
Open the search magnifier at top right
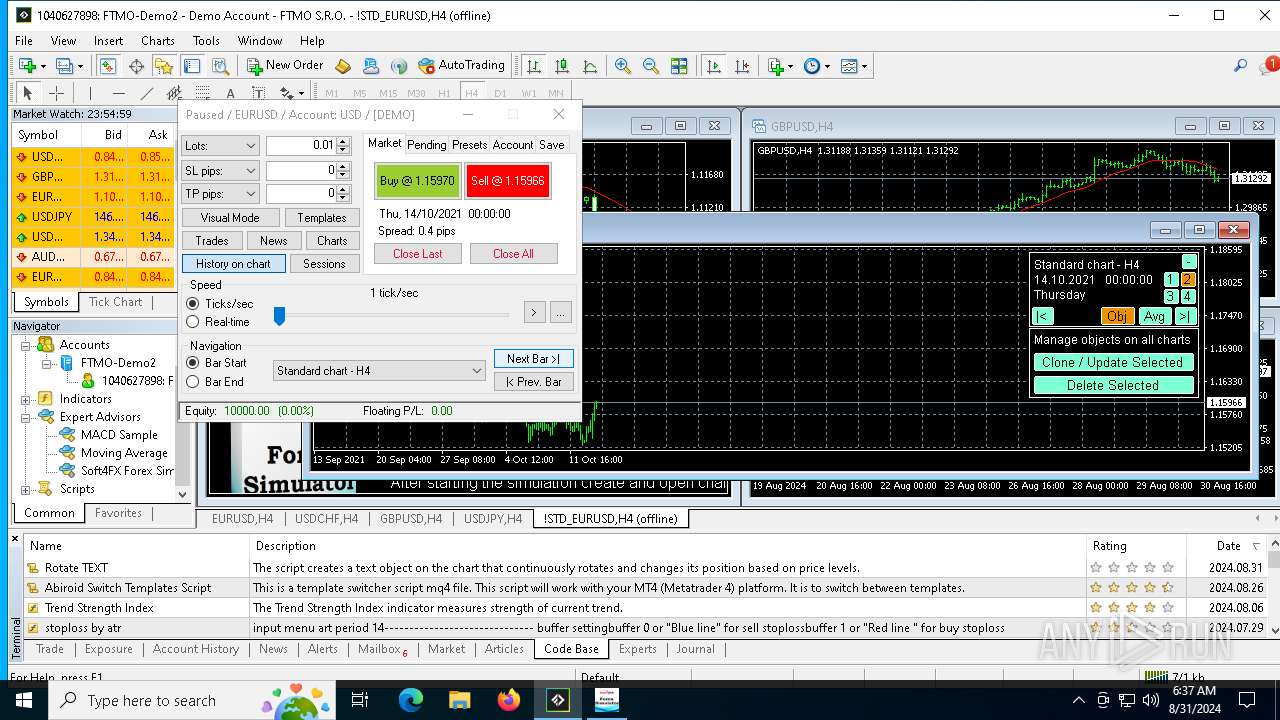[x=1240, y=66]
